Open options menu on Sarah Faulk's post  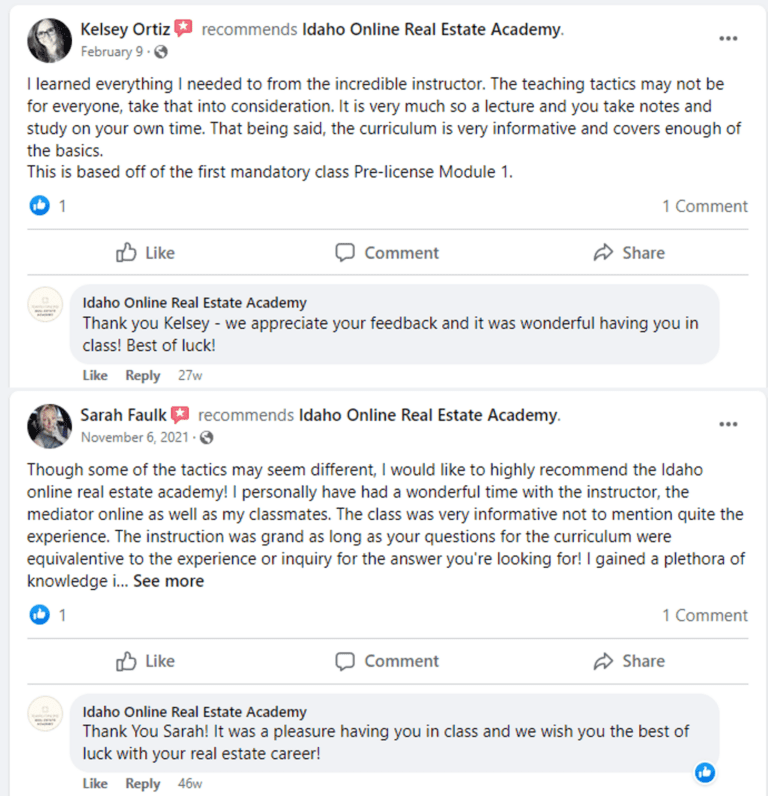729,424
